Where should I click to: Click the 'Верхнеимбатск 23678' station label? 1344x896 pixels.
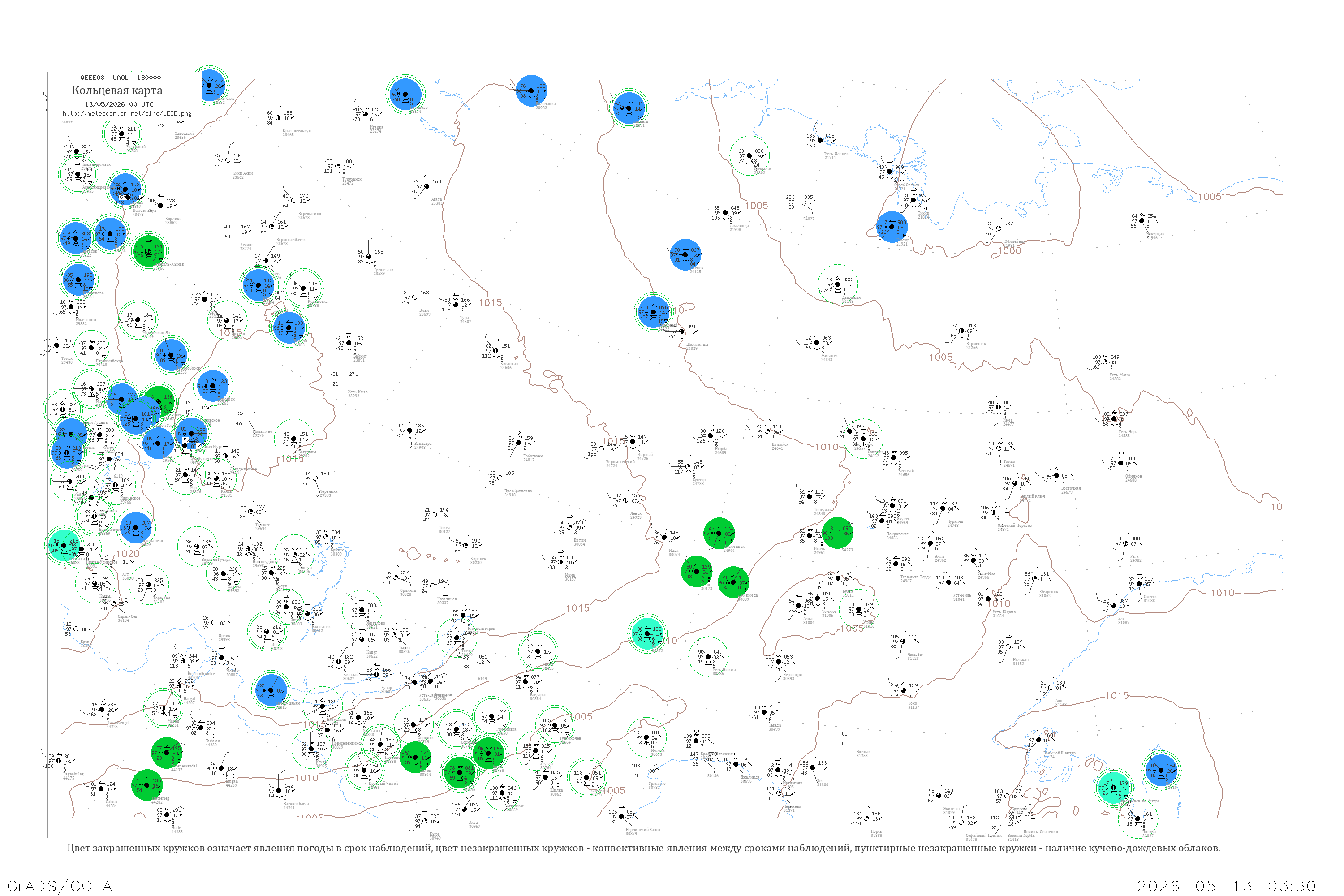[291, 242]
